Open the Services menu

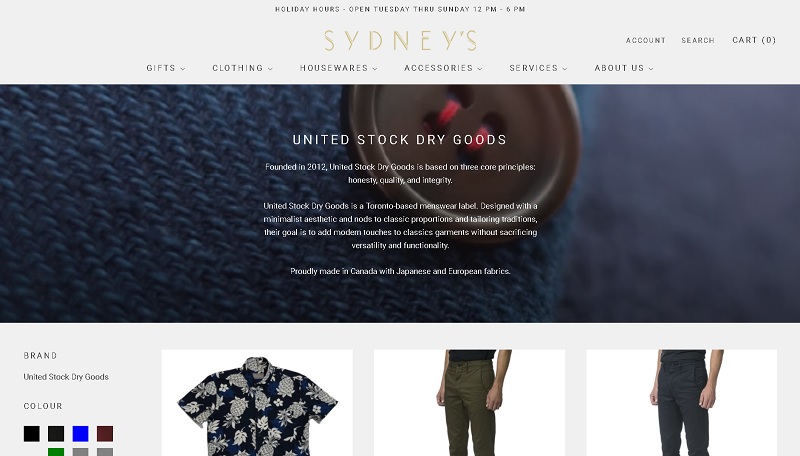coord(538,68)
